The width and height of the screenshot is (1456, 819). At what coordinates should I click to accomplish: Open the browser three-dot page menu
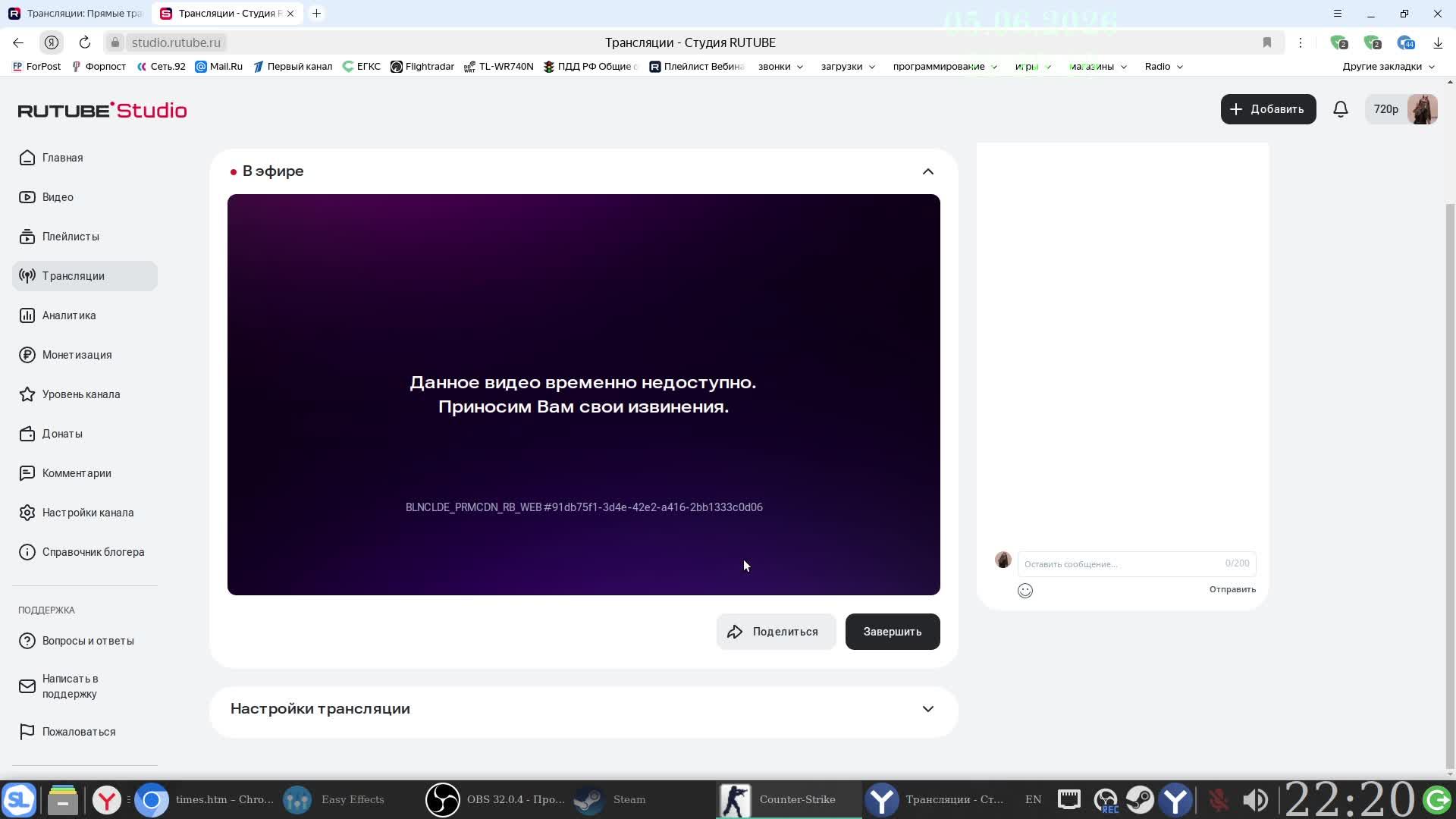pyautogui.click(x=1301, y=42)
